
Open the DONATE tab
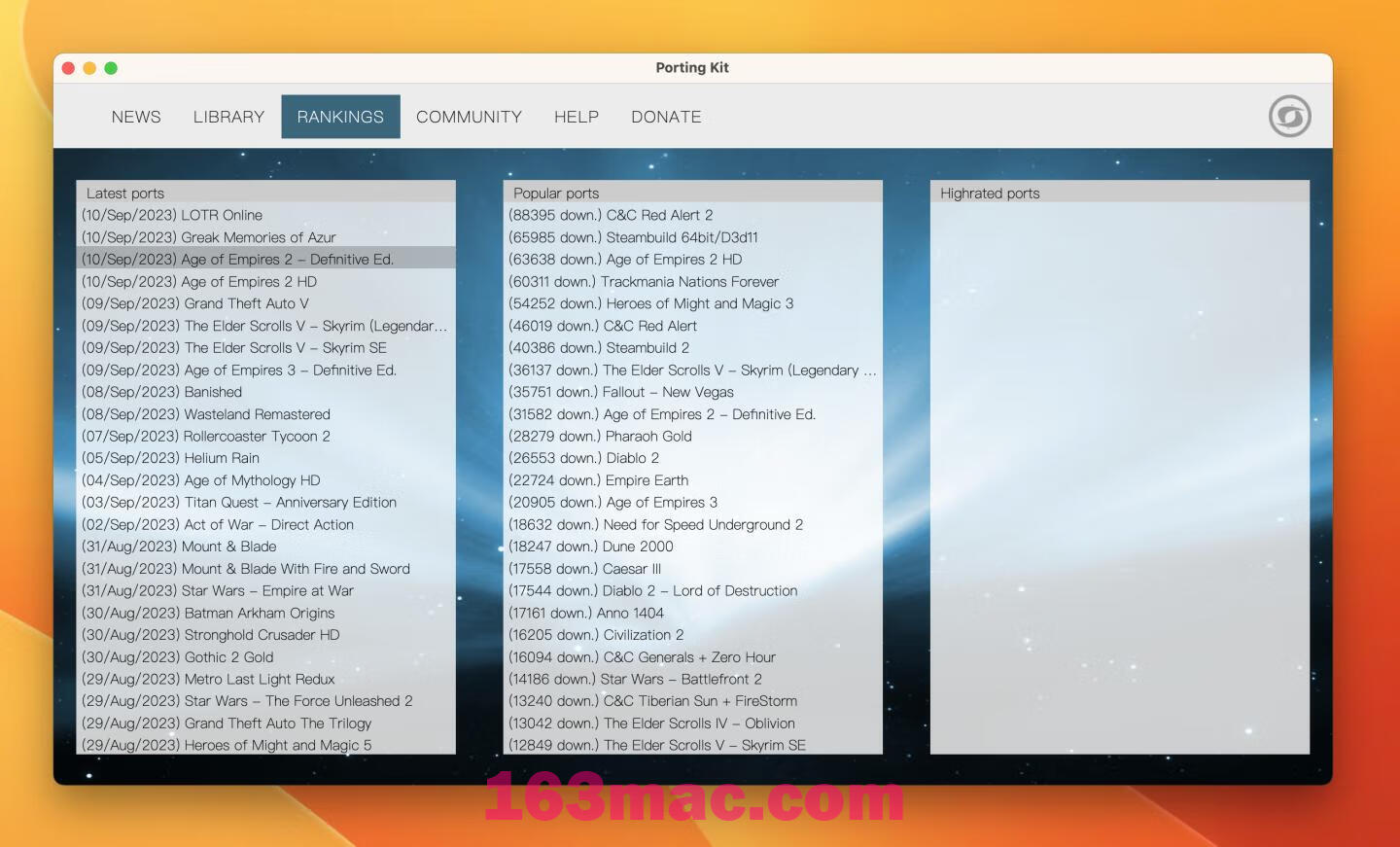click(666, 117)
